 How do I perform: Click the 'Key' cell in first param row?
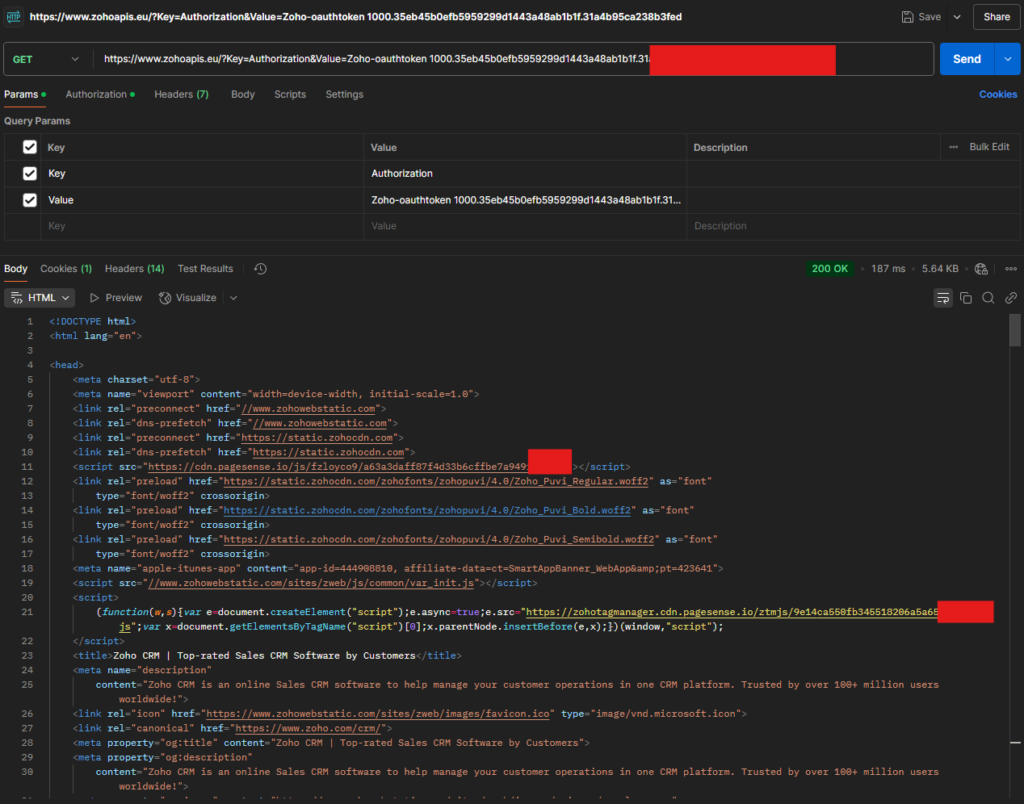coord(202,174)
